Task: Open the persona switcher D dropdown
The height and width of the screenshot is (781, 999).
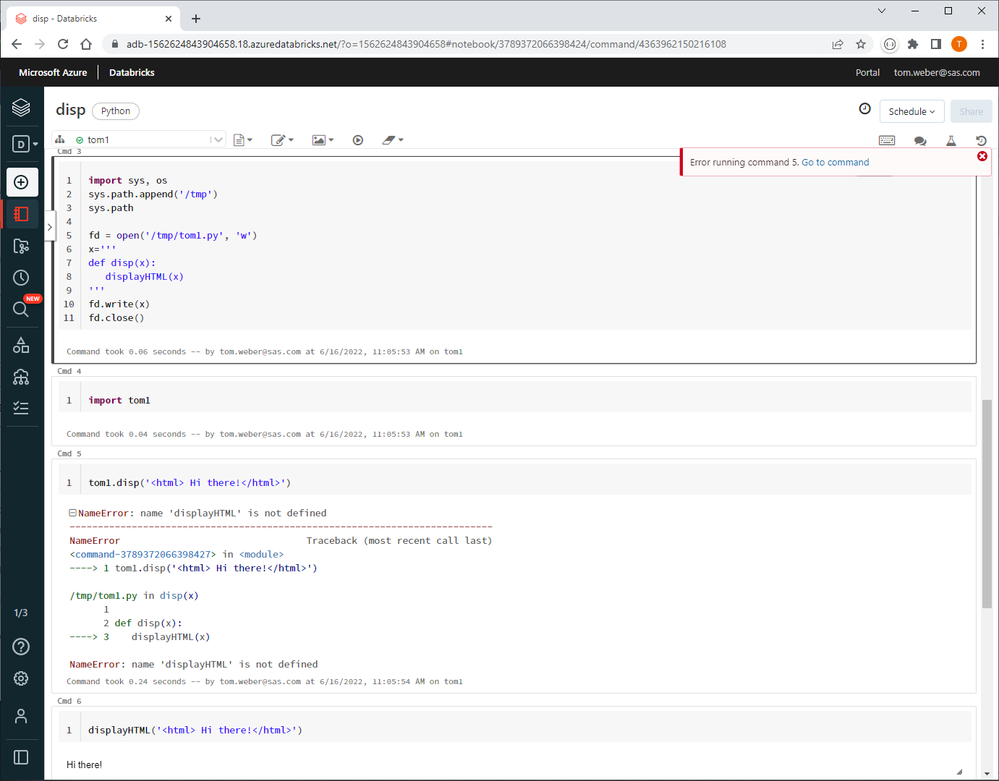Action: [24, 144]
